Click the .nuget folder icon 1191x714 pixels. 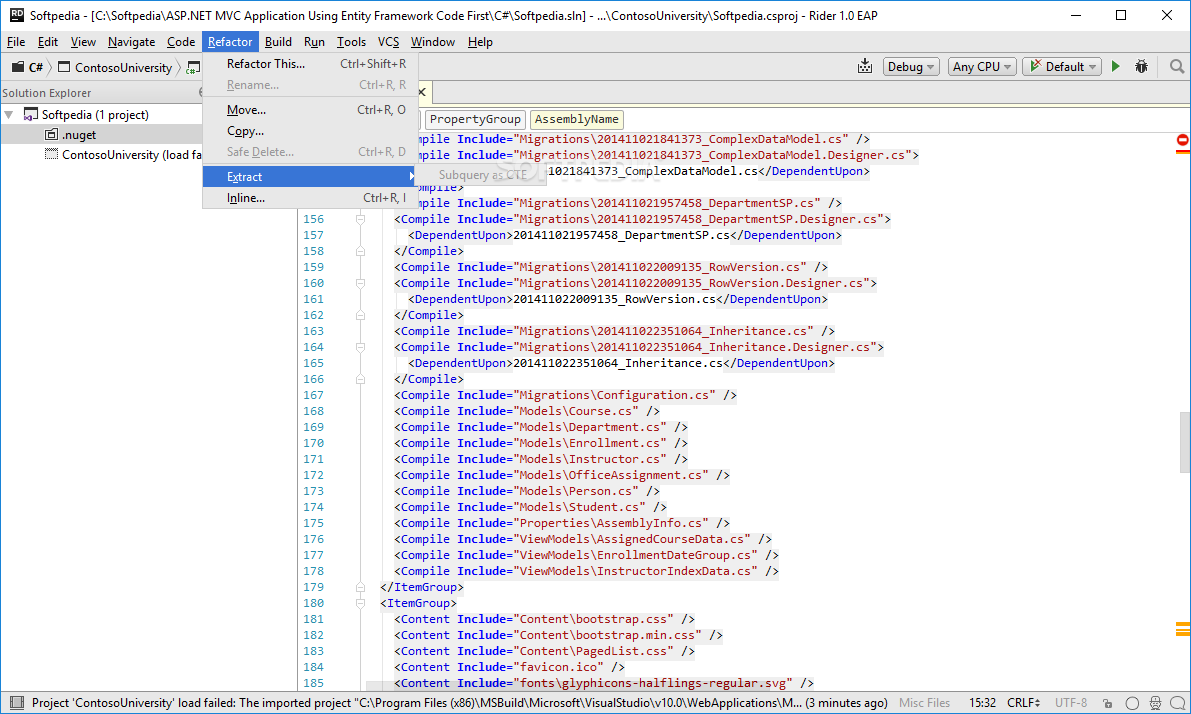[x=52, y=134]
